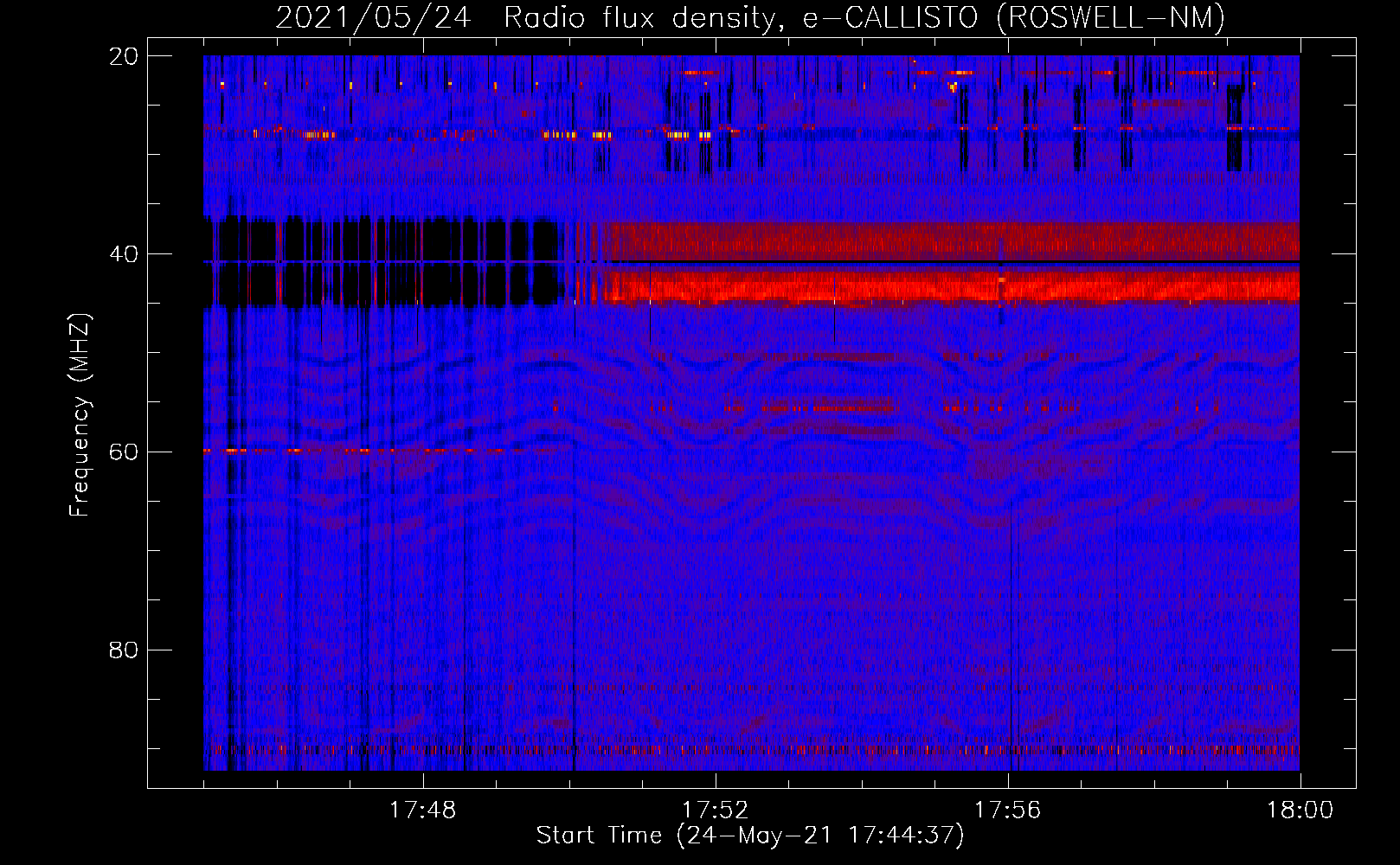The width and height of the screenshot is (1400, 865).
Task: Select the '17:52' time tick label
Action: [x=716, y=811]
